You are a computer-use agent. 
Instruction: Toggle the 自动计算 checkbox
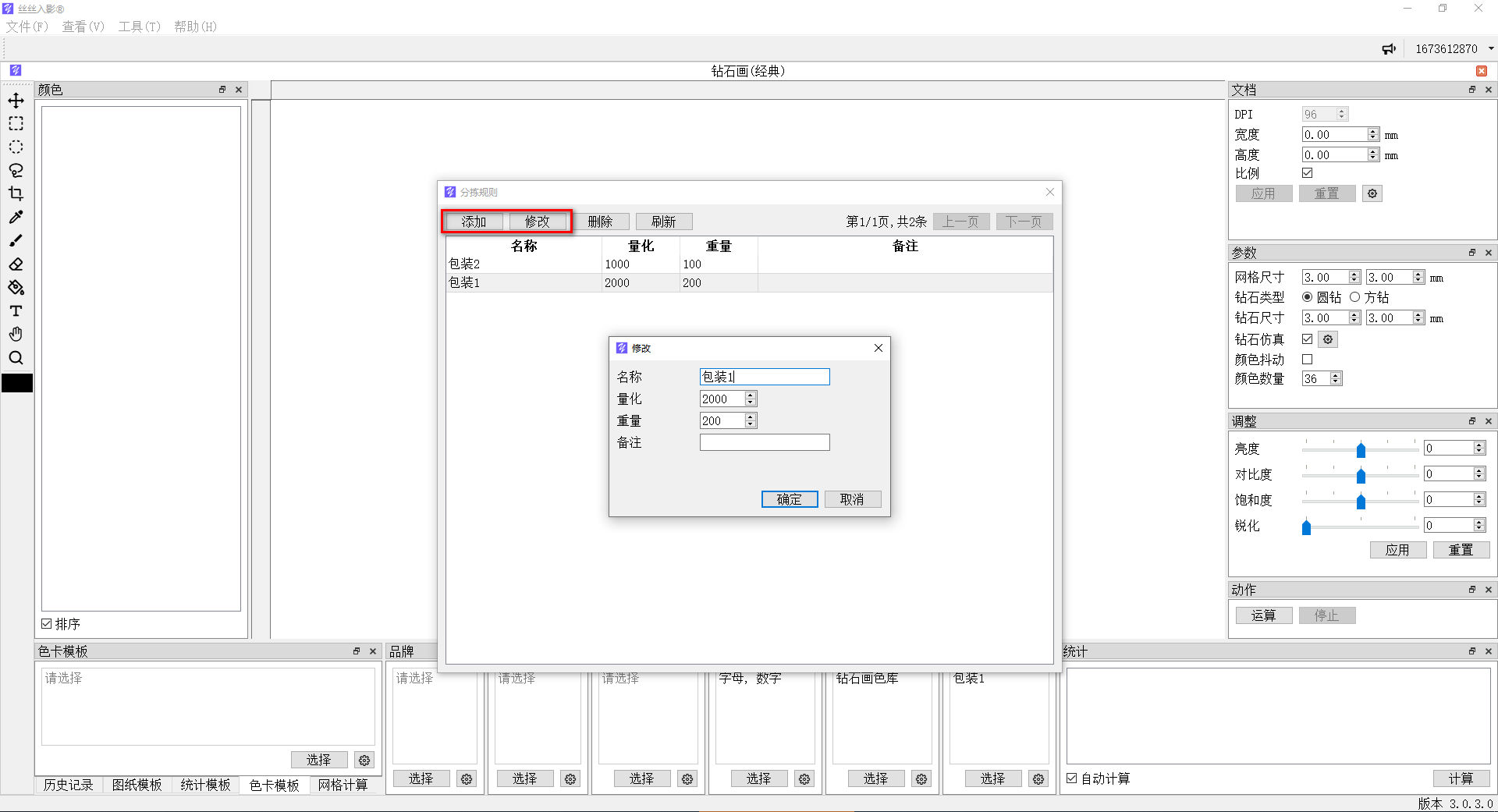tap(1072, 778)
